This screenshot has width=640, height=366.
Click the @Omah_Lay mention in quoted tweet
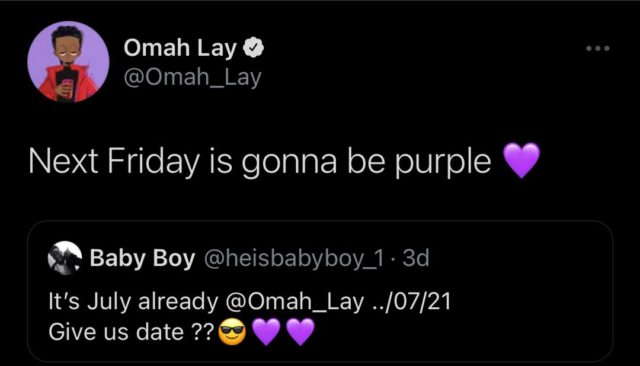pos(294,302)
